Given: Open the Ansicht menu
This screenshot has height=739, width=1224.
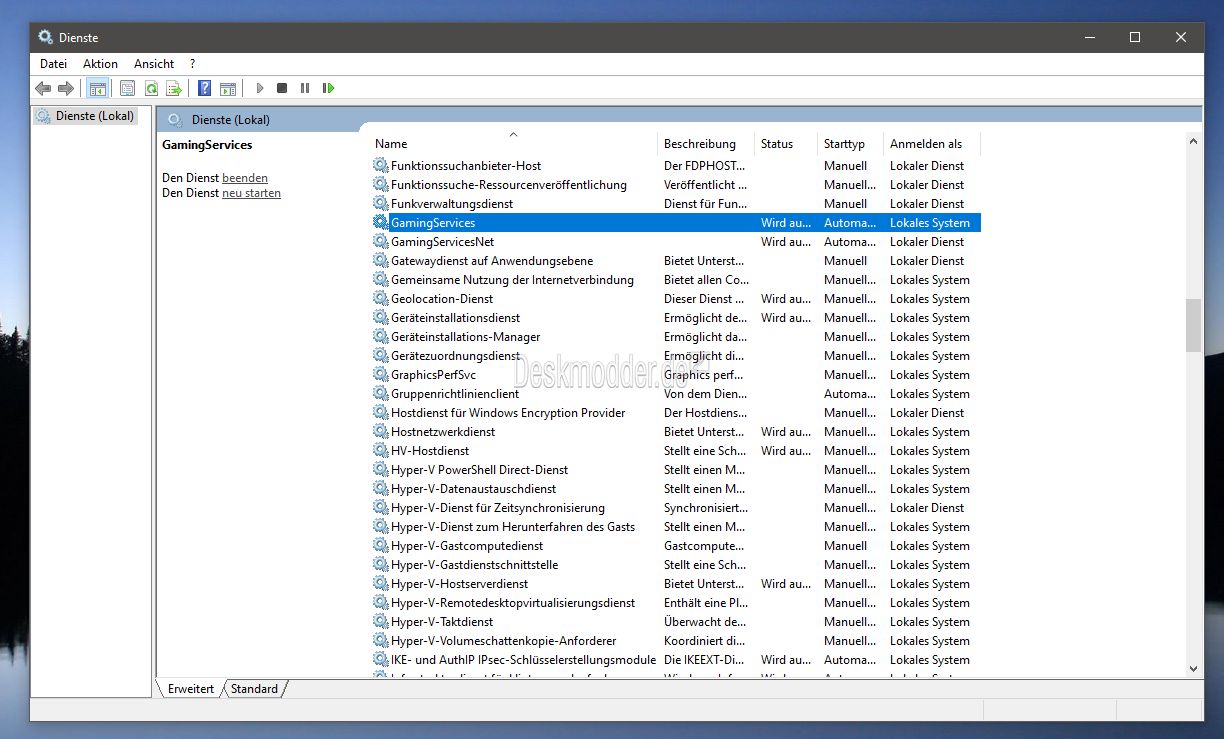Looking at the screenshot, I should coord(154,64).
